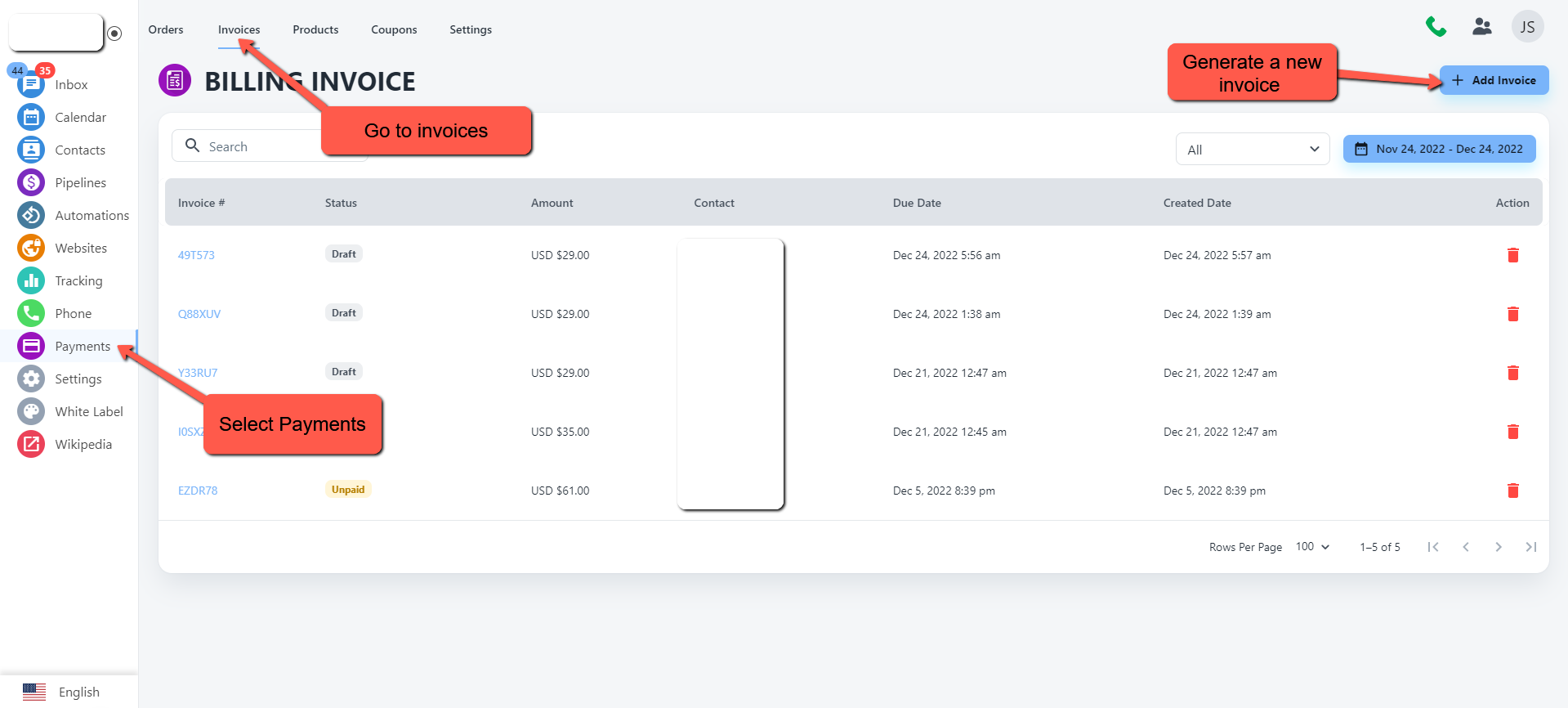
Task: Go to next page of invoices
Action: pyautogui.click(x=1498, y=547)
